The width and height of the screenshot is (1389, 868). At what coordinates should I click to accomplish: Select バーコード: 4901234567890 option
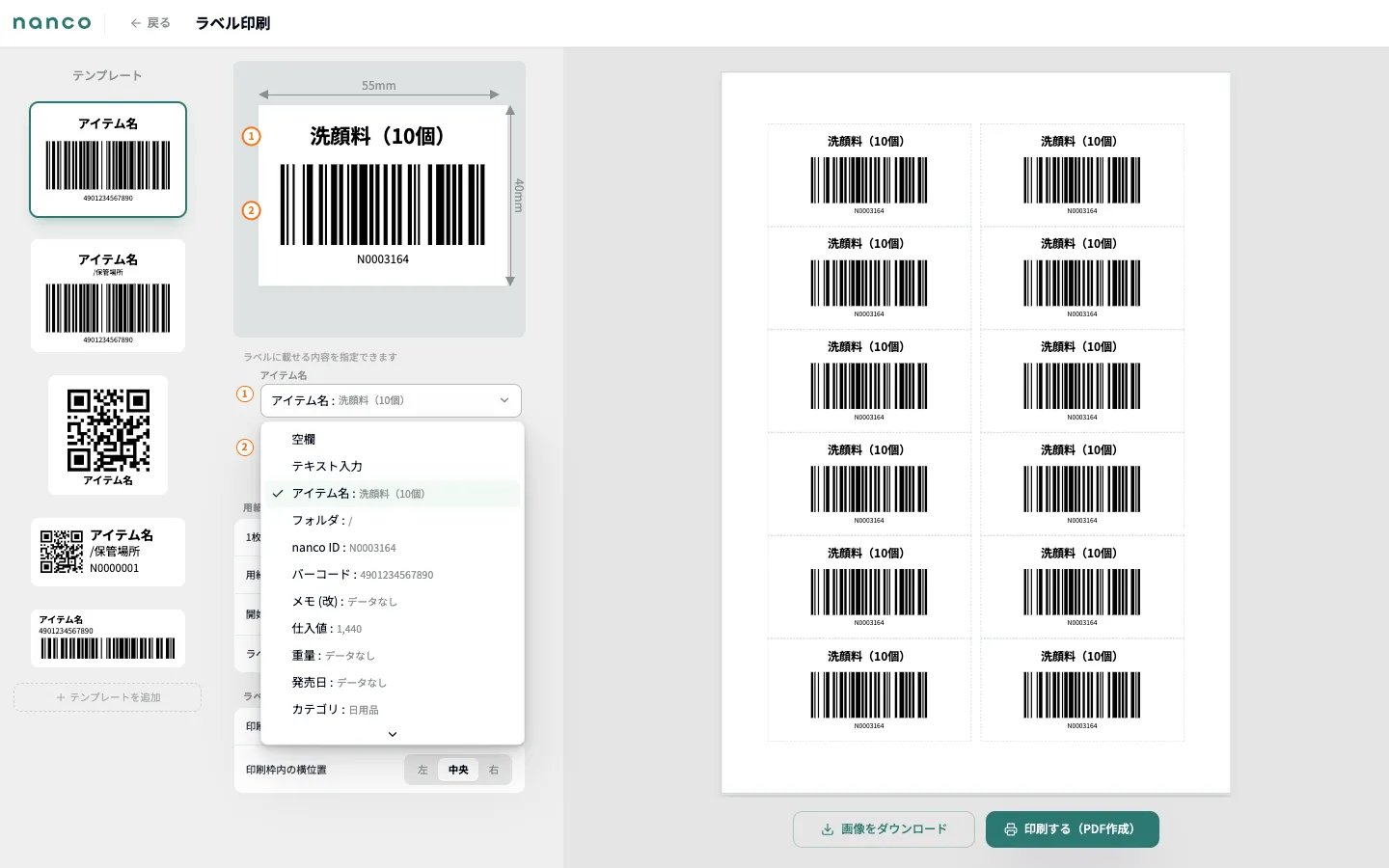click(x=393, y=575)
